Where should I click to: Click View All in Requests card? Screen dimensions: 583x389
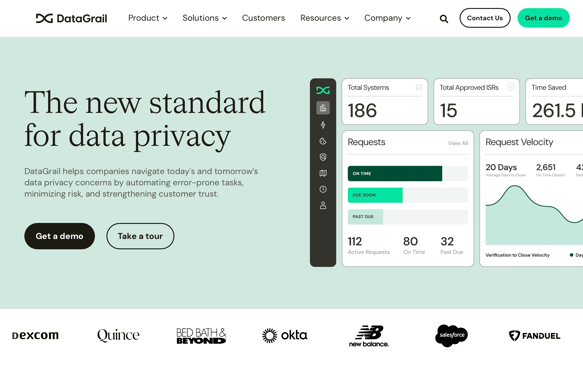click(x=458, y=143)
